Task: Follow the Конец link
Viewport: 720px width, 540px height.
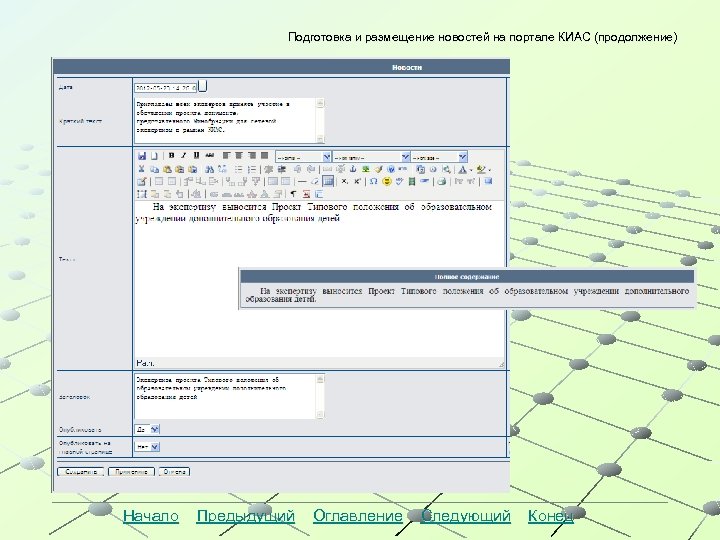Action: point(551,516)
